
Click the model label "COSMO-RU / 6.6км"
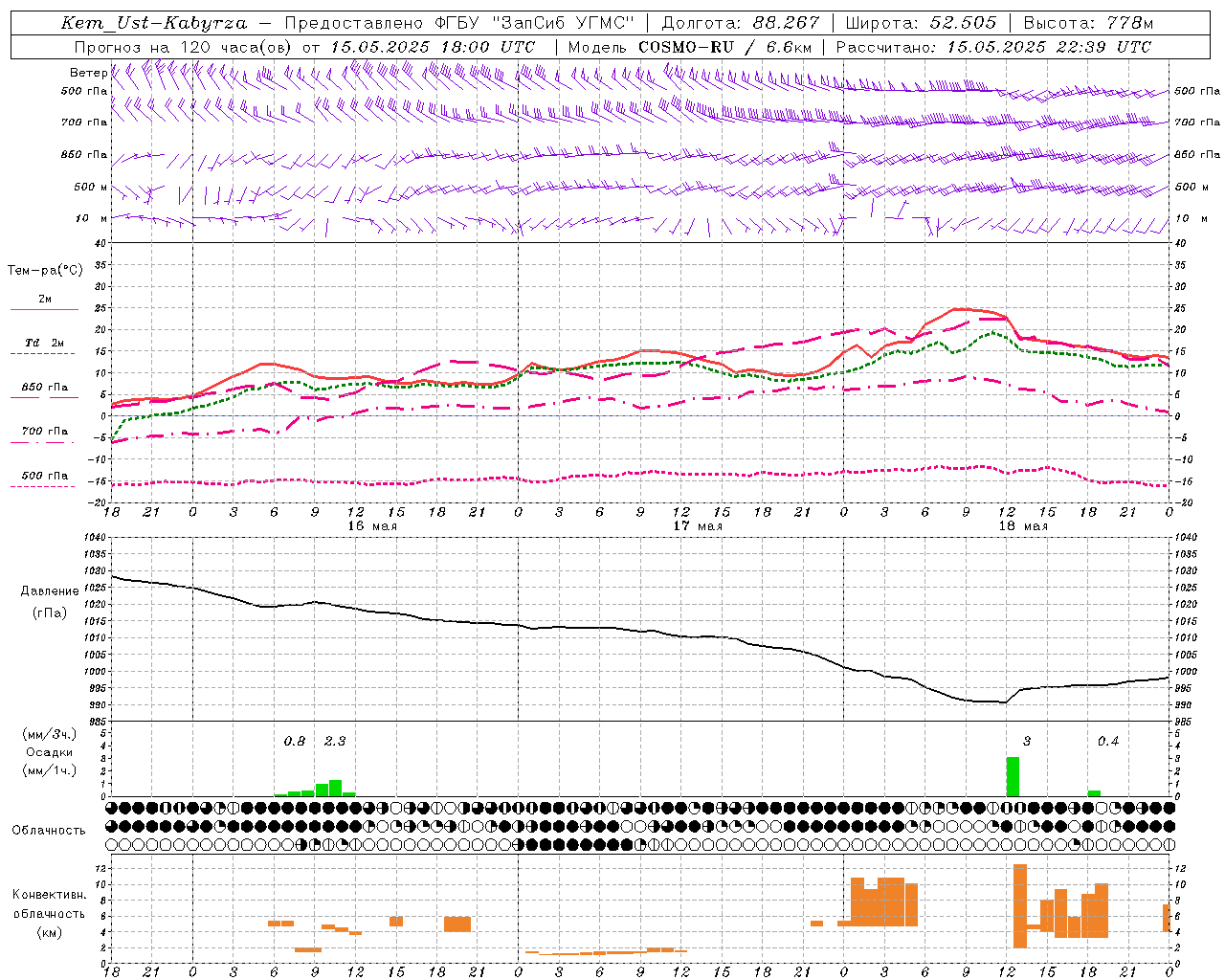coord(725,47)
